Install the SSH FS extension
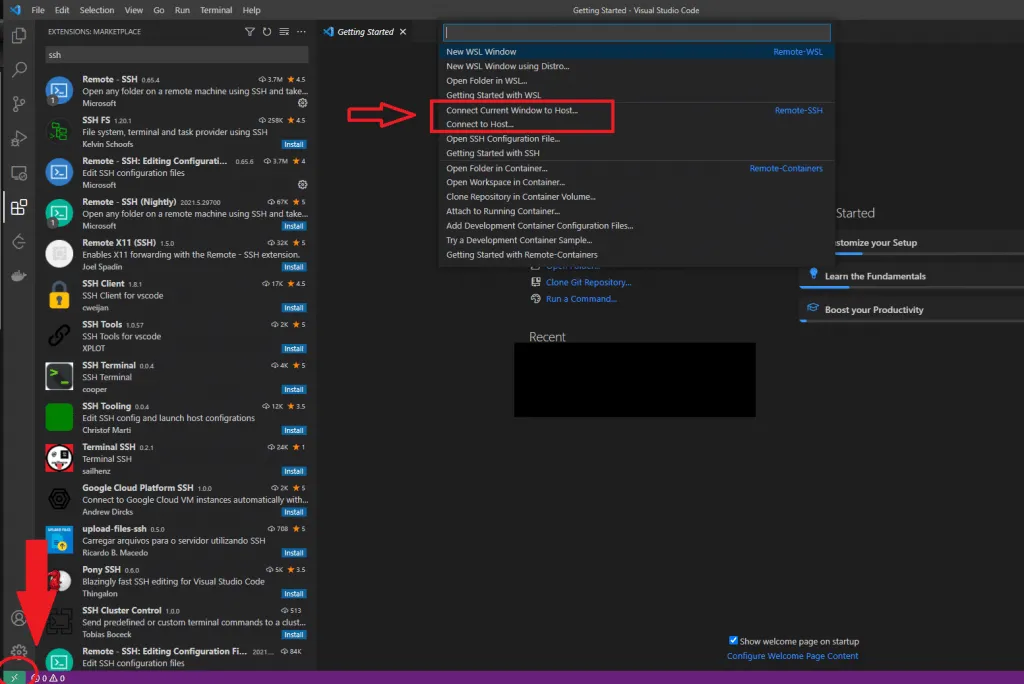This screenshot has width=1024, height=684. tap(294, 144)
